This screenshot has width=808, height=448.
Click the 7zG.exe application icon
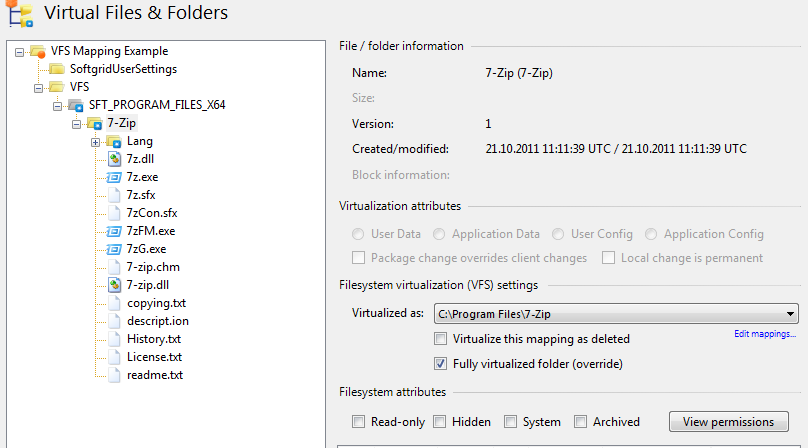114,249
